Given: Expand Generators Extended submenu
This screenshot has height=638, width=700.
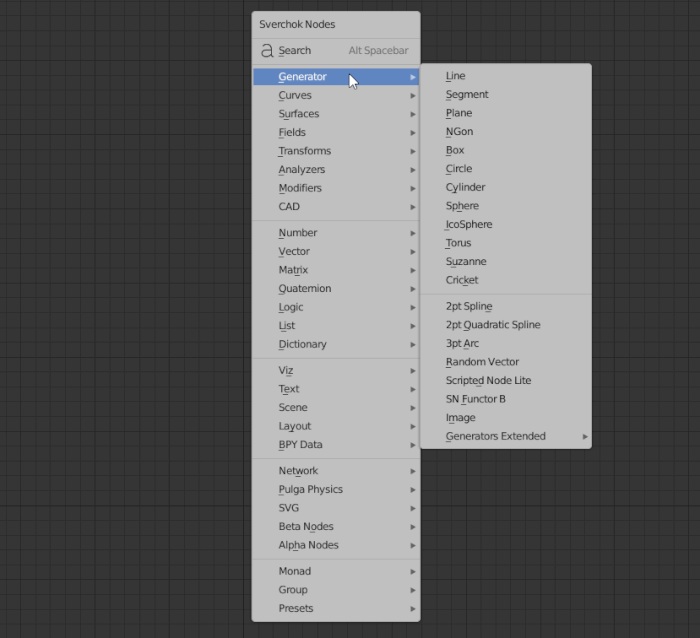Looking at the screenshot, I should 506,437.
